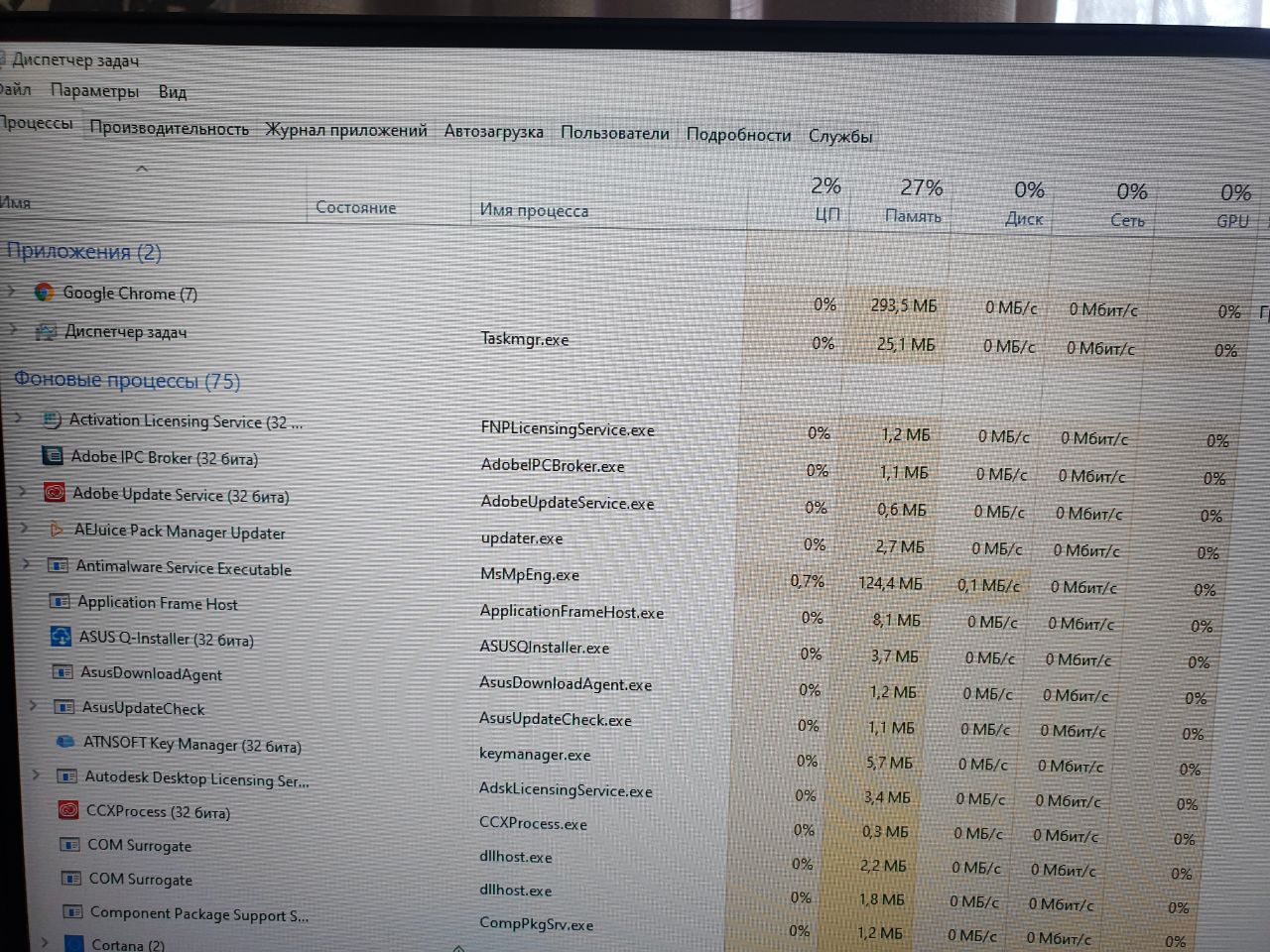Expand AsusUpdateCheck row

tap(34, 706)
